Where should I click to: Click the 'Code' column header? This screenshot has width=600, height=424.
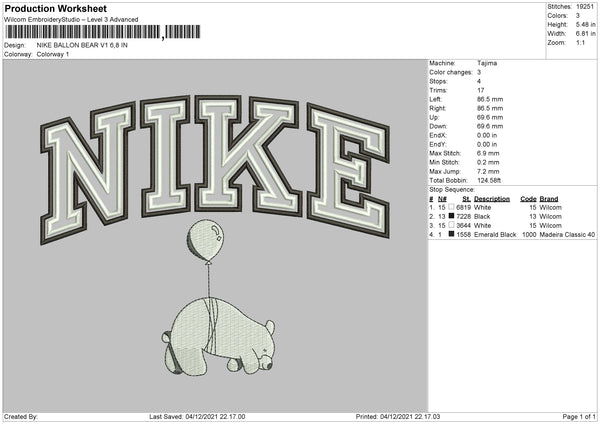pyautogui.click(x=528, y=199)
